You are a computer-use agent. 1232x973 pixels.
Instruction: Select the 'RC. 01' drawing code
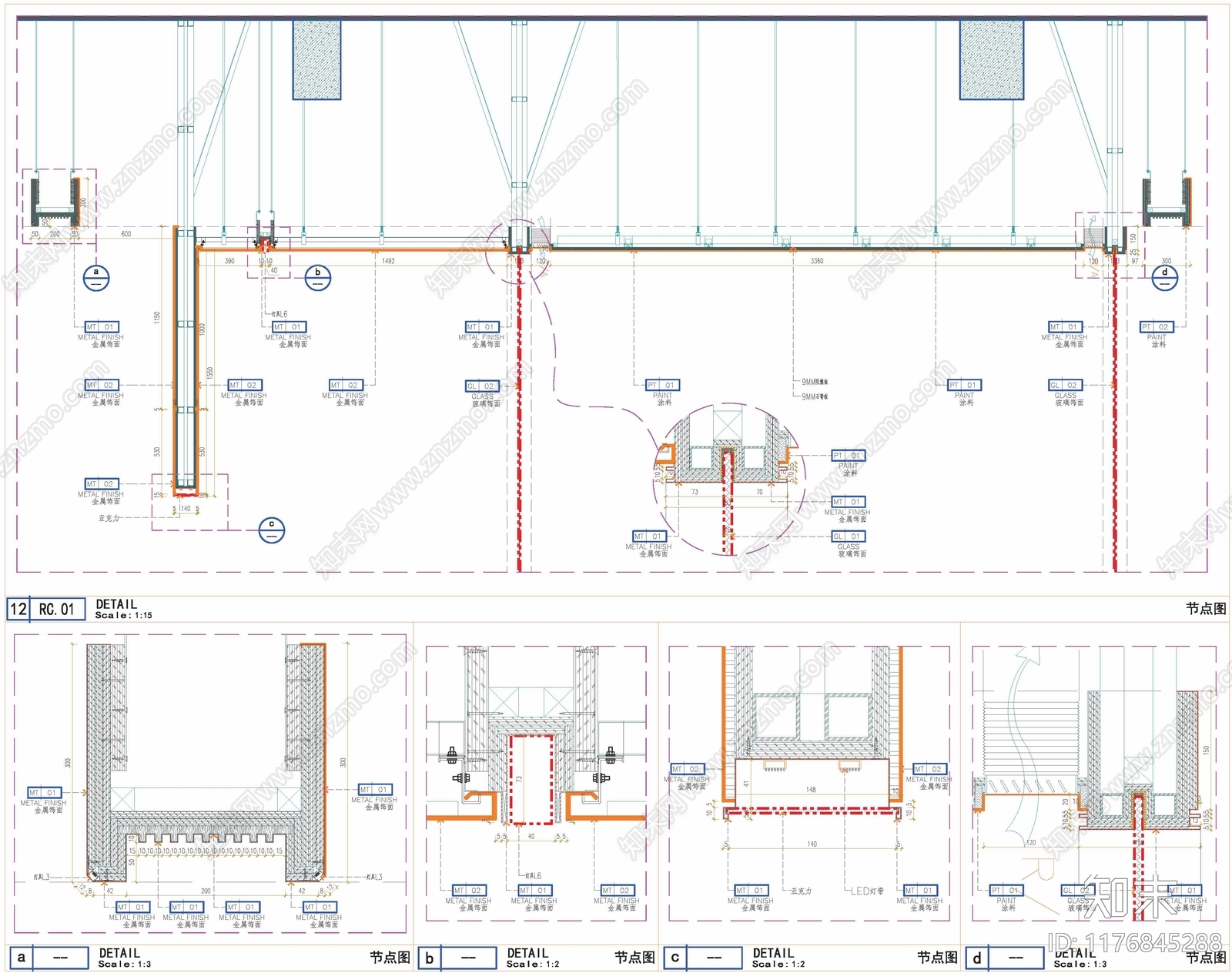click(57, 609)
